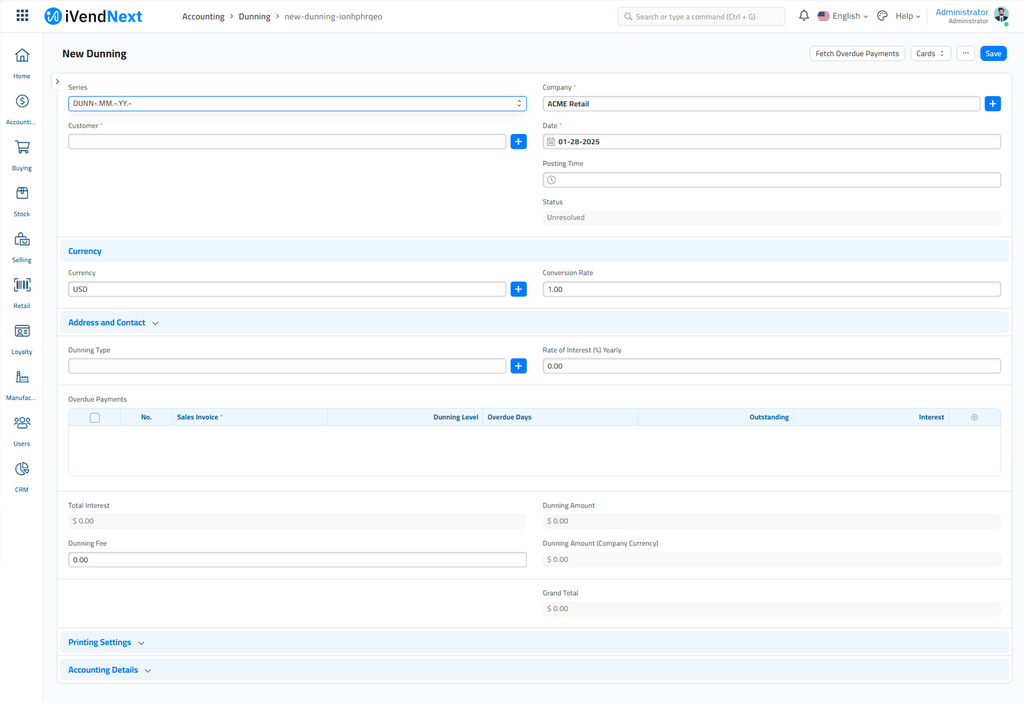Open the Overdue Payments table column settings
The image size is (1024, 703).
coord(974,417)
